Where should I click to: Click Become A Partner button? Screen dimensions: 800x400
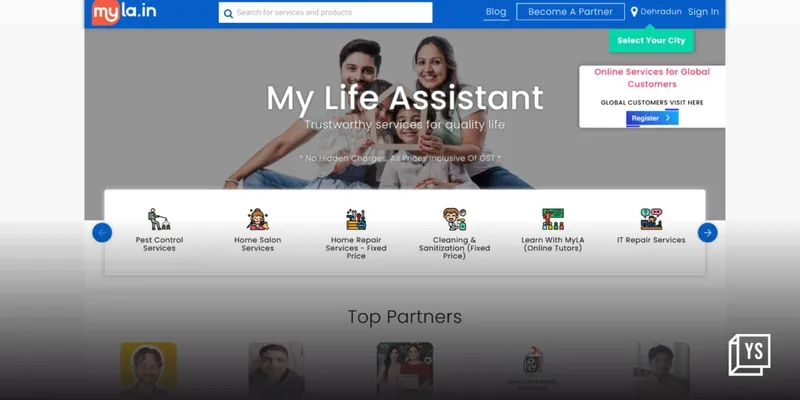click(570, 12)
